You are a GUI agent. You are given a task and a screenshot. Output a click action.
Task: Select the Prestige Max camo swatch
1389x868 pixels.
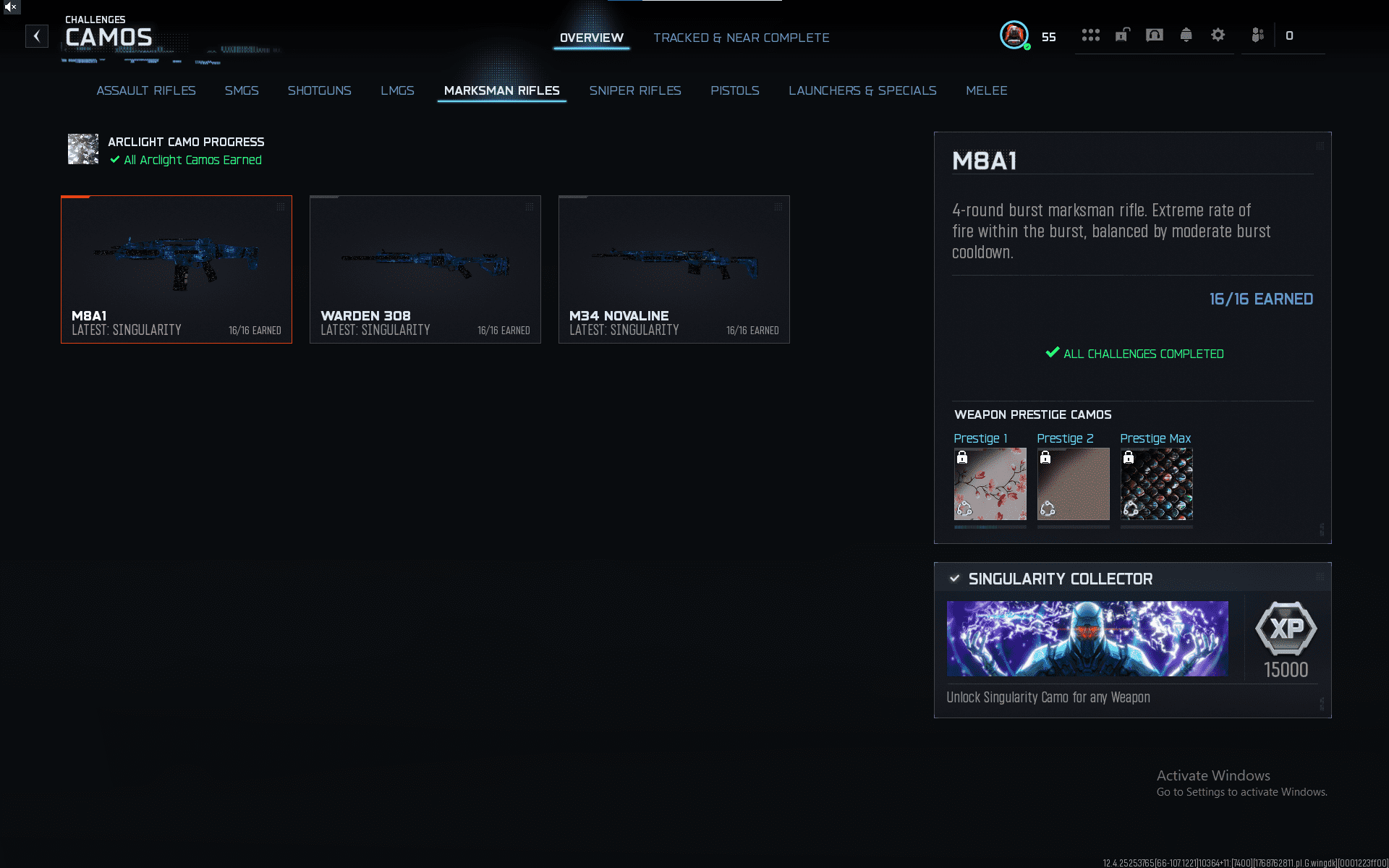click(x=1156, y=484)
